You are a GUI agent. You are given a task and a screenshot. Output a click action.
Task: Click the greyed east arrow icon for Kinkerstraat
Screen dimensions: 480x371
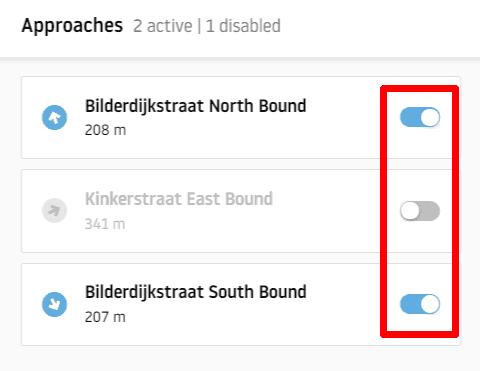[54, 211]
